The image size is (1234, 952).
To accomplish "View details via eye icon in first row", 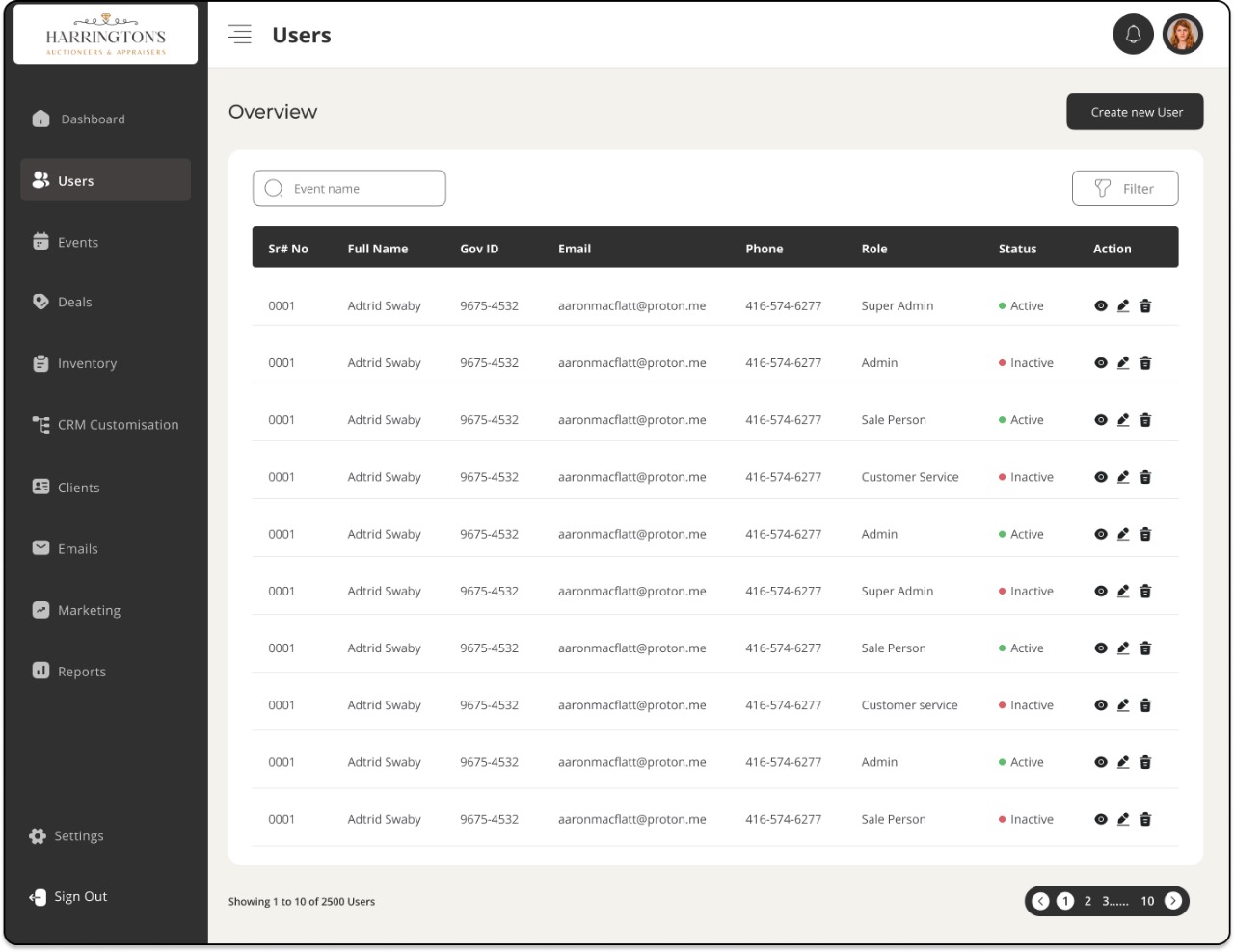I will coord(1101,306).
